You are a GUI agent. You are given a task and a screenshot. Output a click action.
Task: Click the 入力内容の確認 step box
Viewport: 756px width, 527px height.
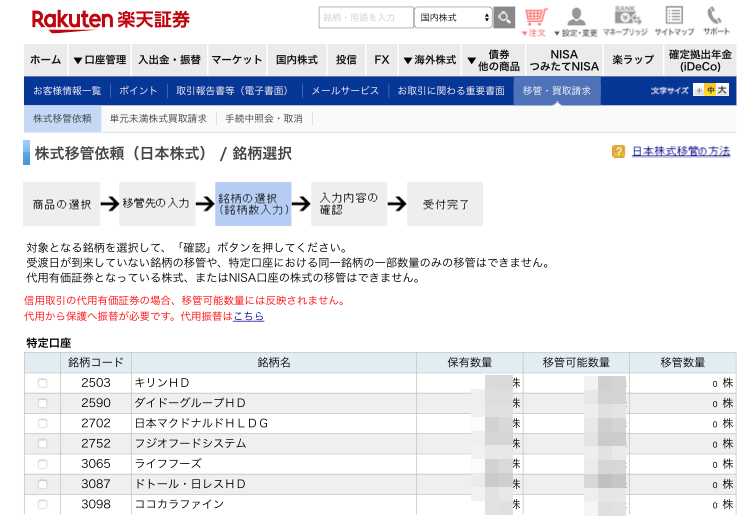click(x=349, y=204)
